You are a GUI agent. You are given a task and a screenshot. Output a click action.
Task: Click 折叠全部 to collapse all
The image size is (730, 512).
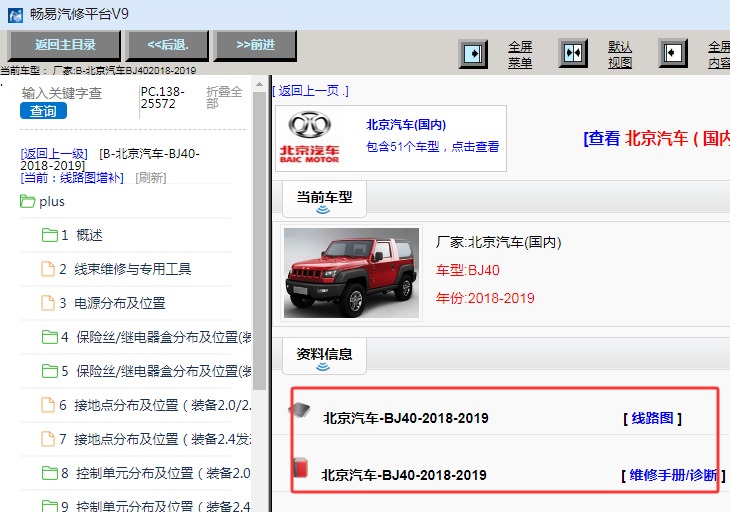coord(224,97)
